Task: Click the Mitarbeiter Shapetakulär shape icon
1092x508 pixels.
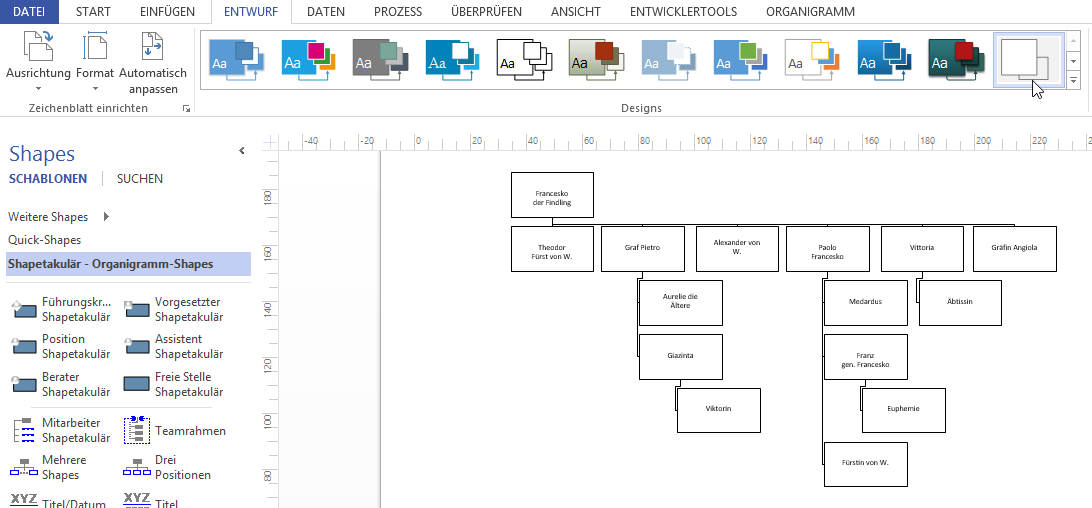Action: pos(25,431)
